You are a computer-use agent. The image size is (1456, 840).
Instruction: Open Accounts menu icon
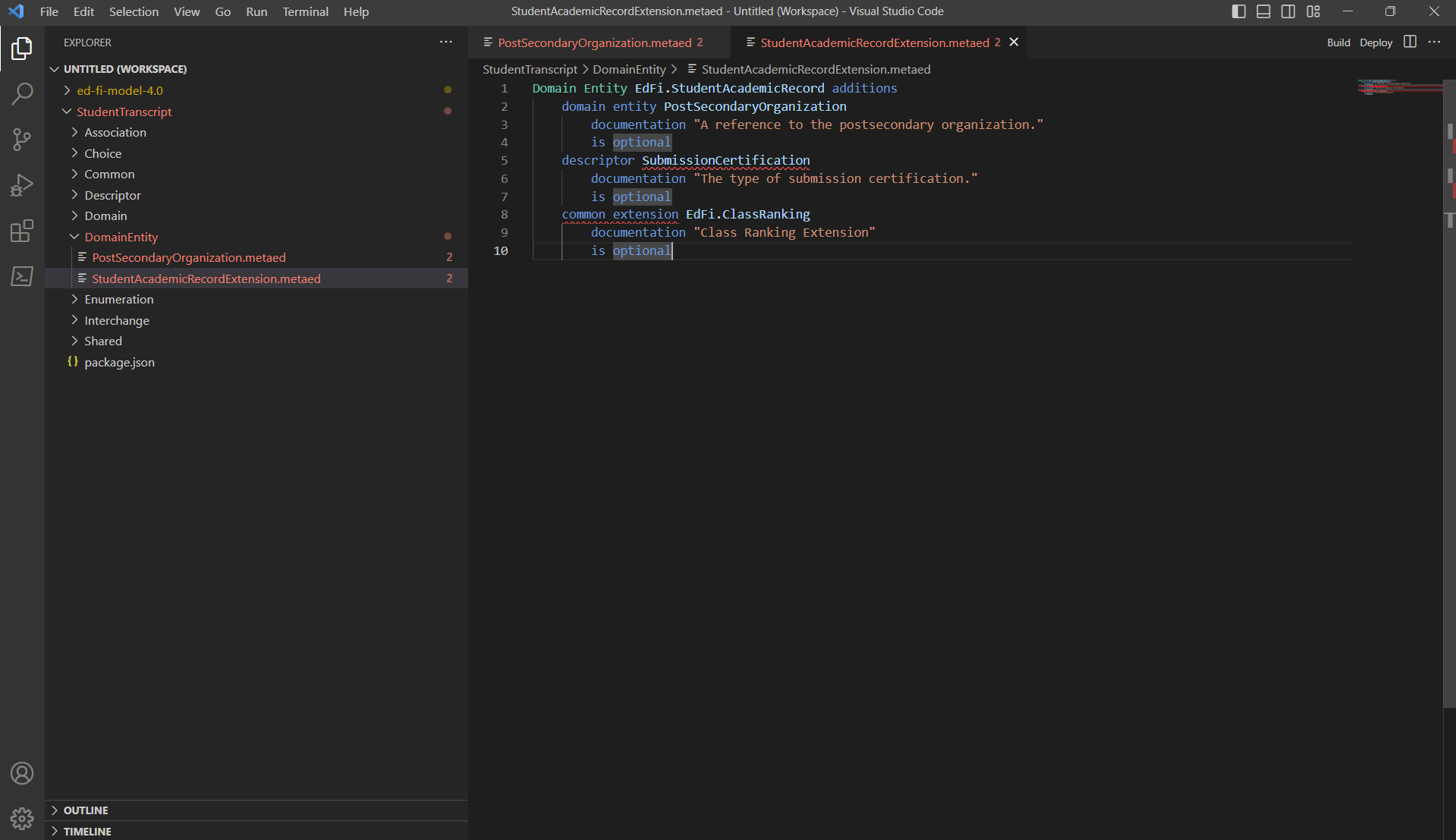click(x=22, y=773)
